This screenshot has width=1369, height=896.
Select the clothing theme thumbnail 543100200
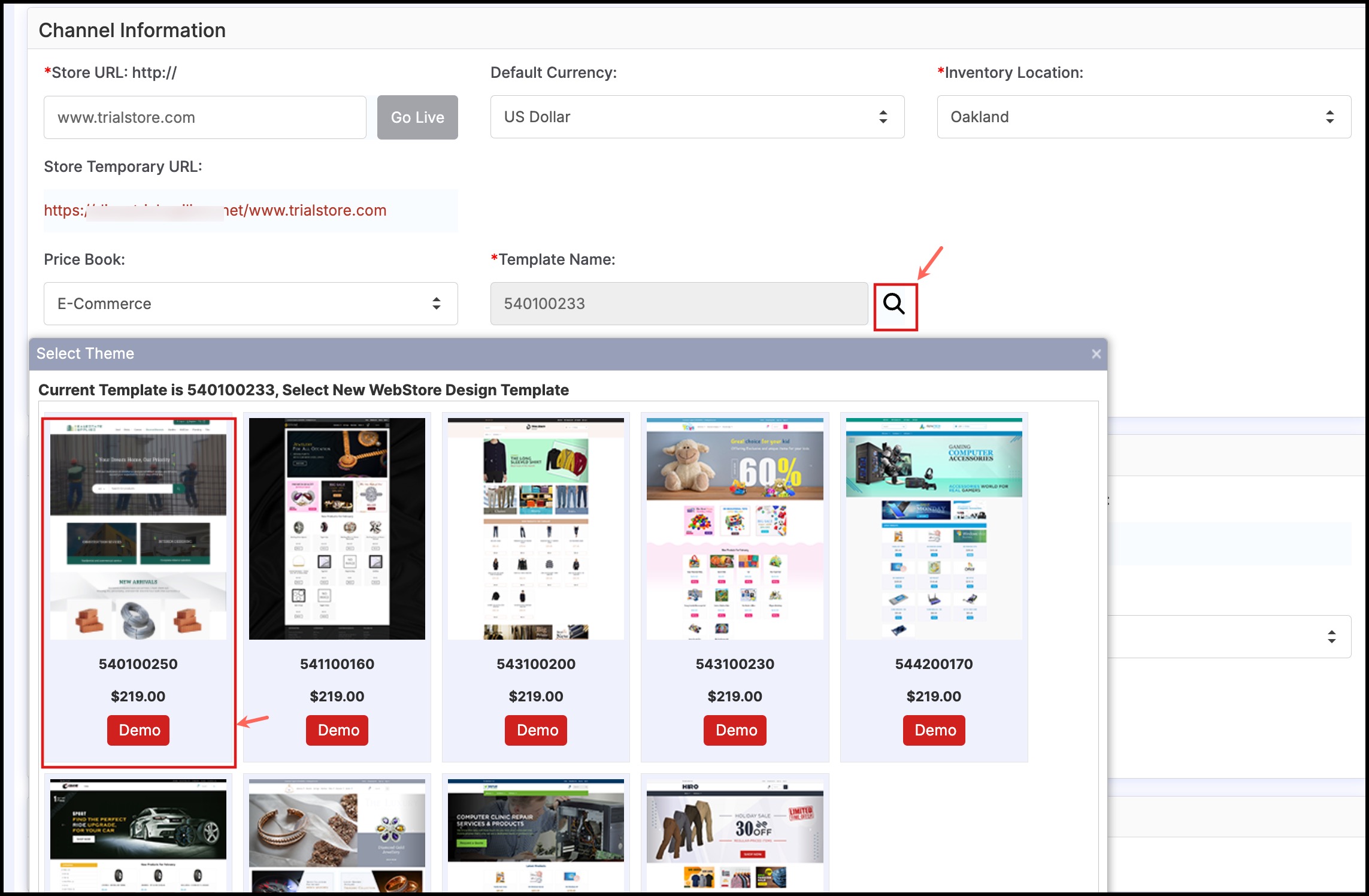[x=536, y=529]
